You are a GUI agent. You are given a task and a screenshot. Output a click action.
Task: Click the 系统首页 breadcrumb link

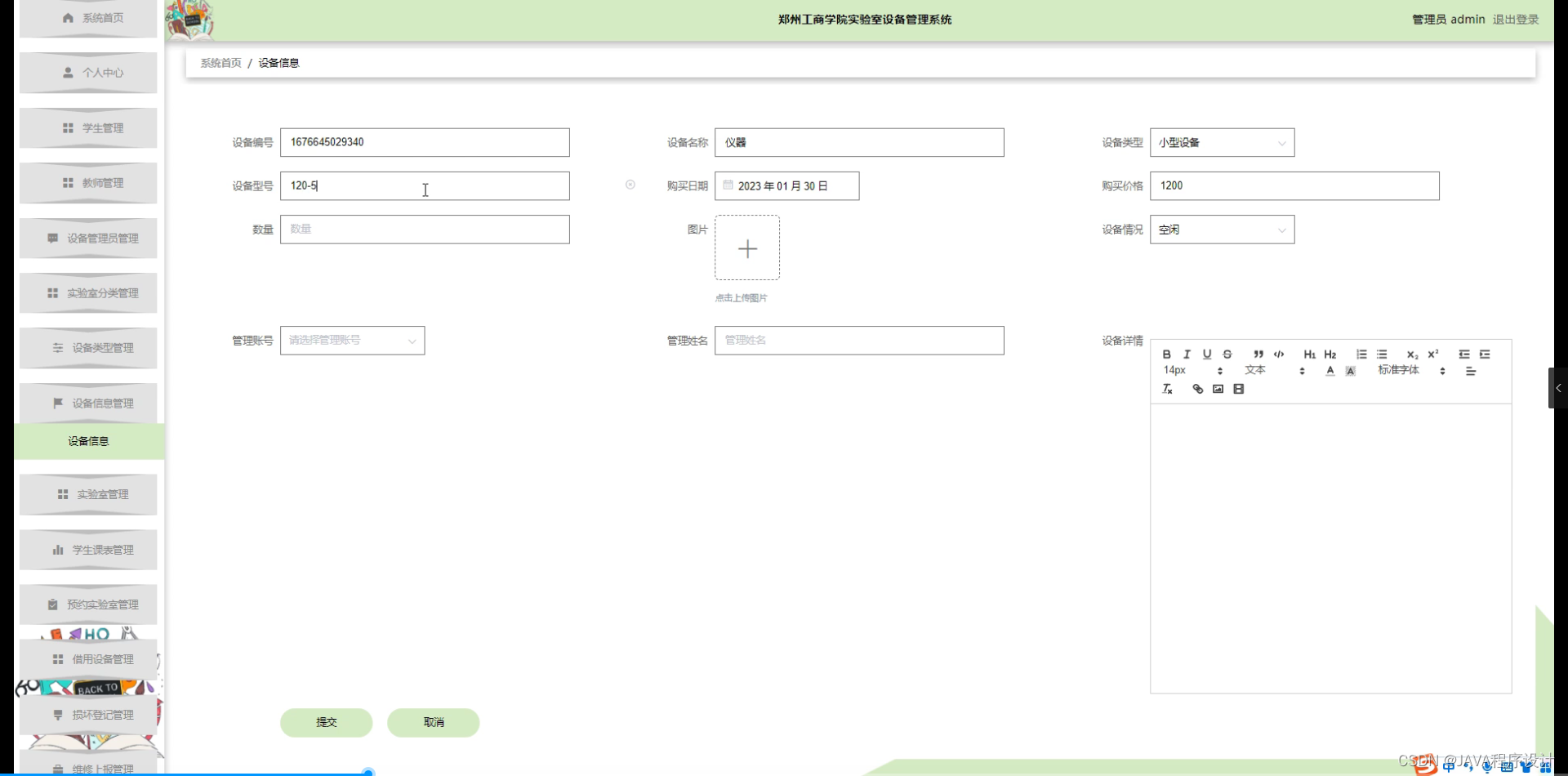click(221, 63)
